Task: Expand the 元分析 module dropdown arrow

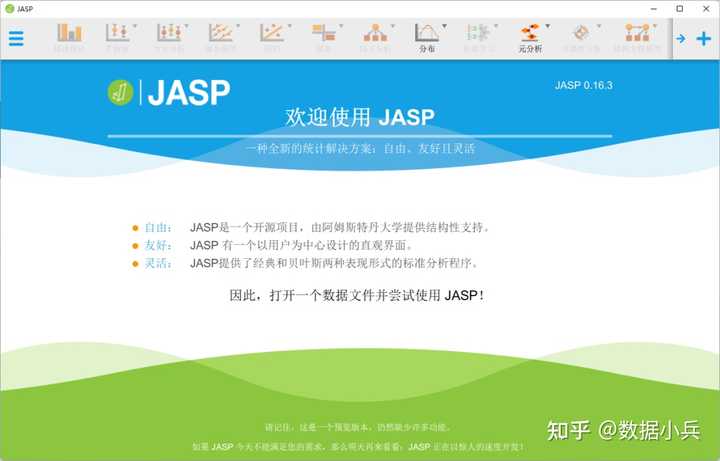Action: 548,26
